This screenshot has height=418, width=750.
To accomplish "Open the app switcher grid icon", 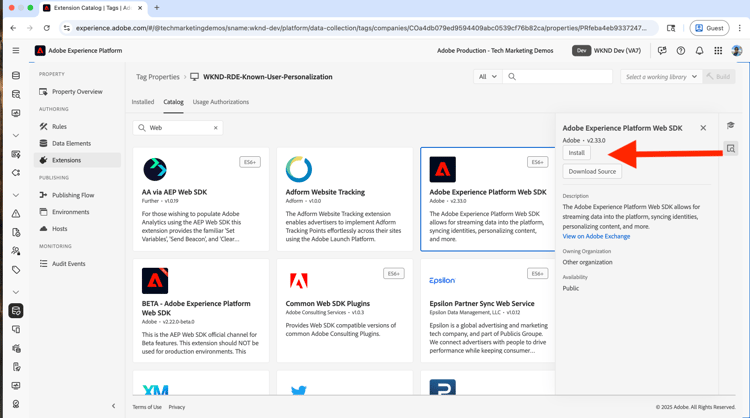I will [718, 51].
